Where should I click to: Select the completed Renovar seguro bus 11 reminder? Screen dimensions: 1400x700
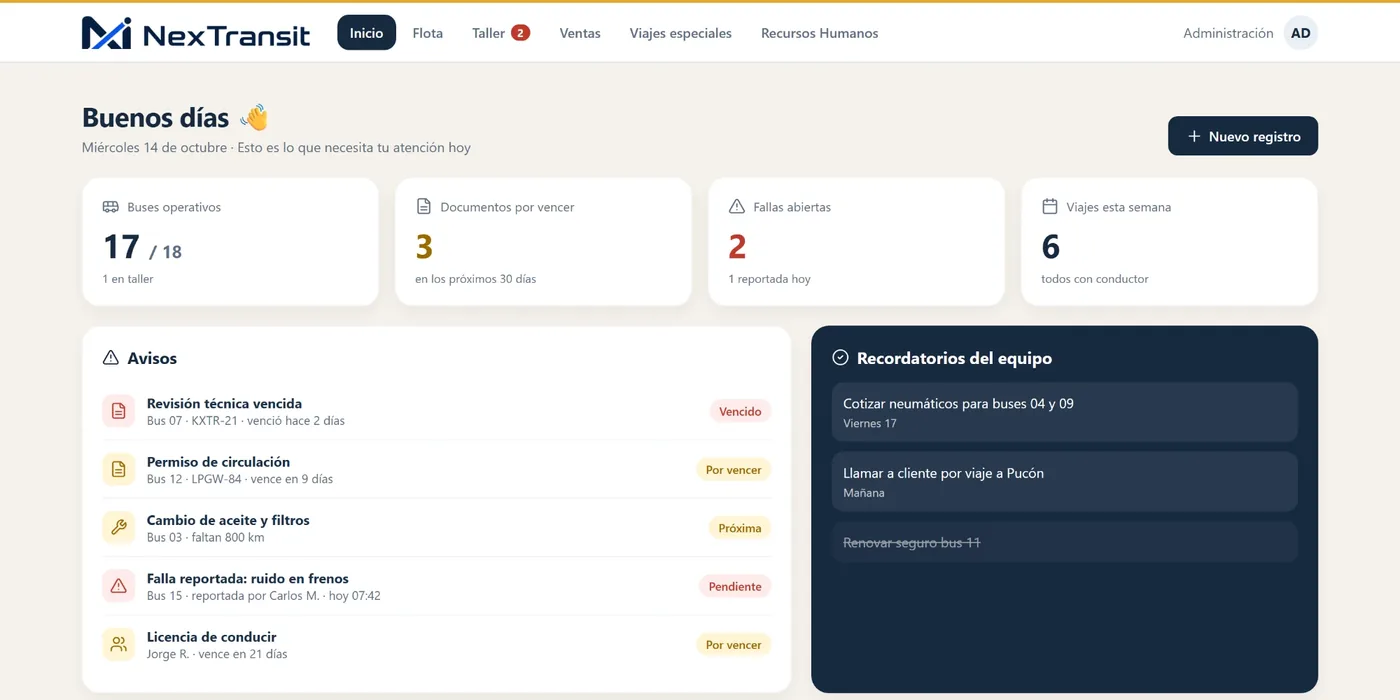1065,542
